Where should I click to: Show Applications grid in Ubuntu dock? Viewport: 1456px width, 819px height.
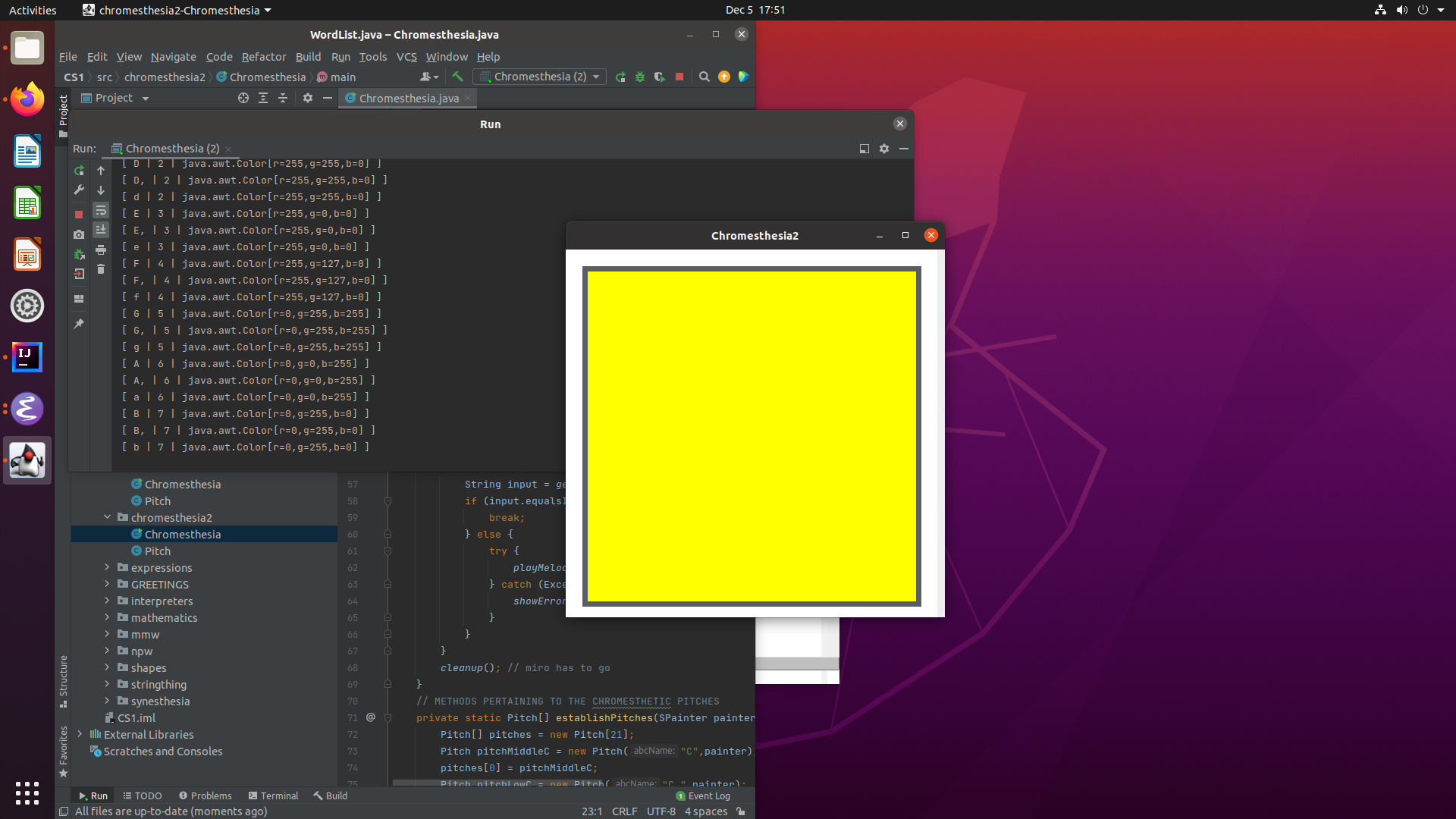[x=27, y=793]
